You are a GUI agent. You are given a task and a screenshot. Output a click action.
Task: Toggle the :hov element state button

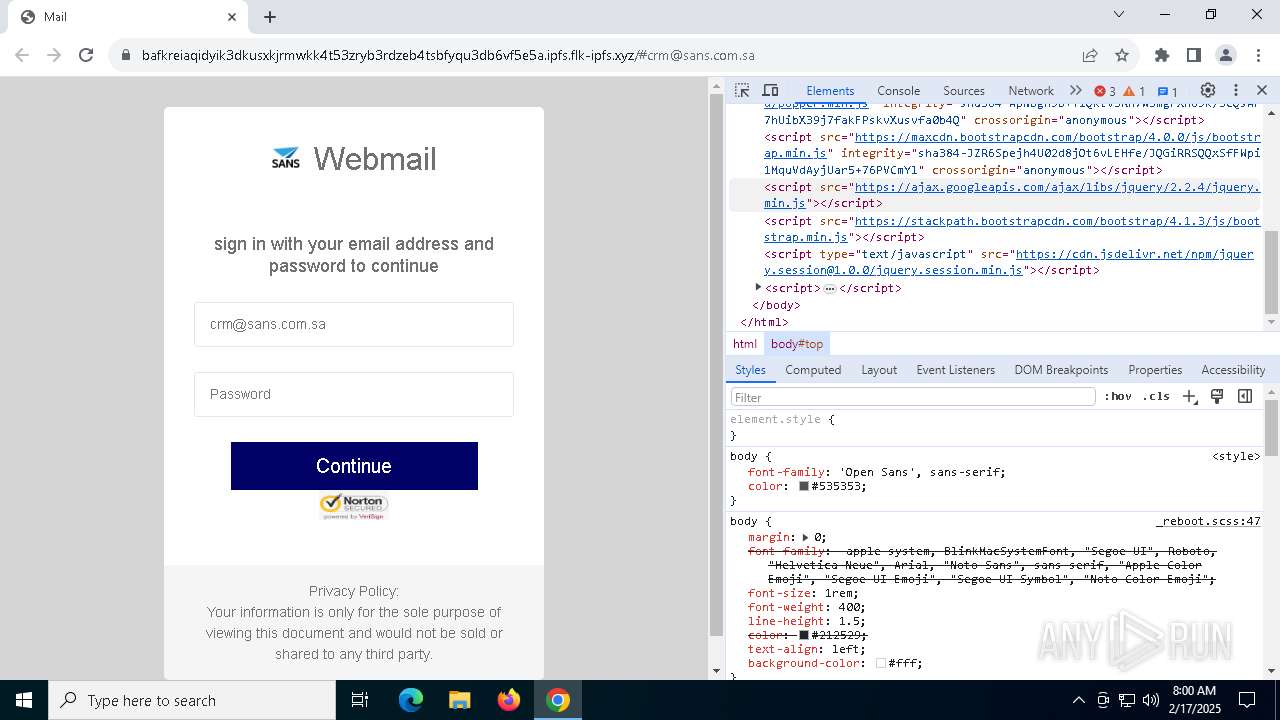tap(1118, 397)
